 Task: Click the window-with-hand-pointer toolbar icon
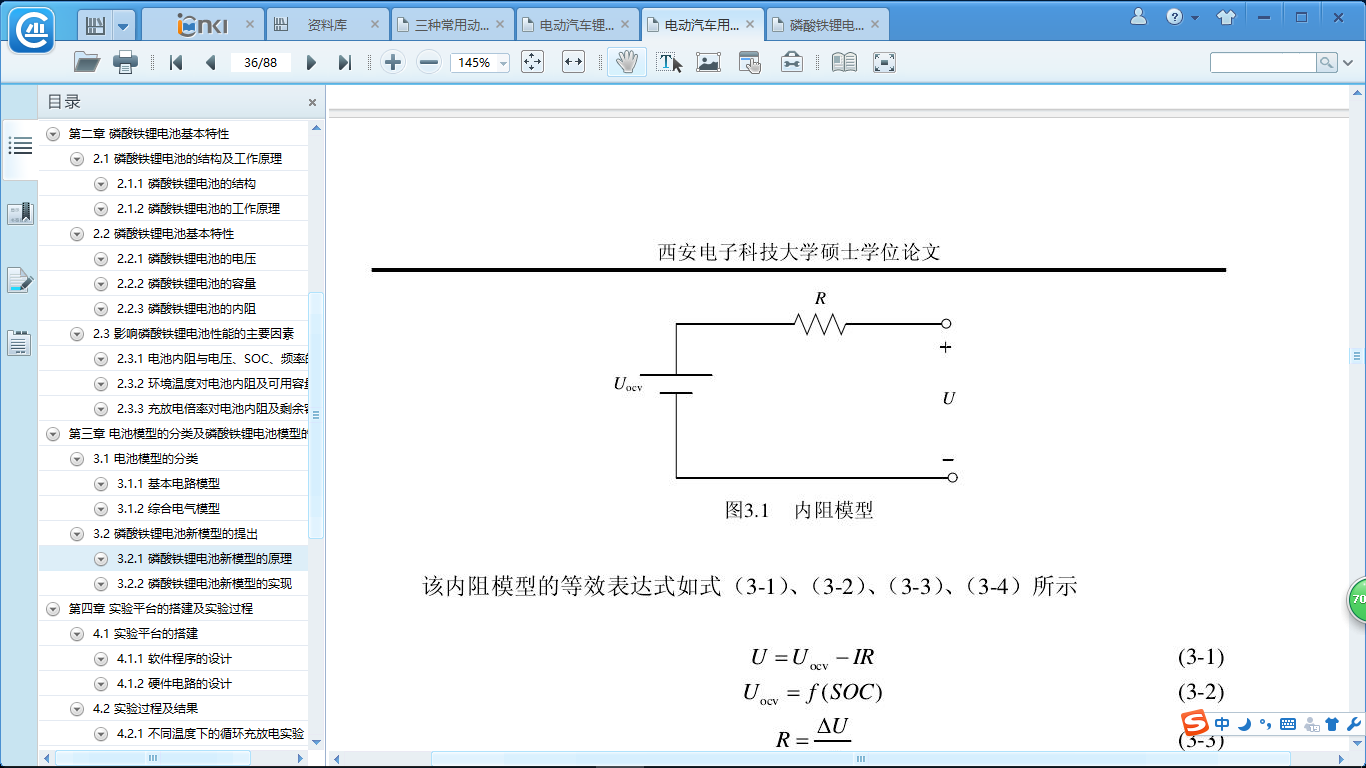point(750,62)
